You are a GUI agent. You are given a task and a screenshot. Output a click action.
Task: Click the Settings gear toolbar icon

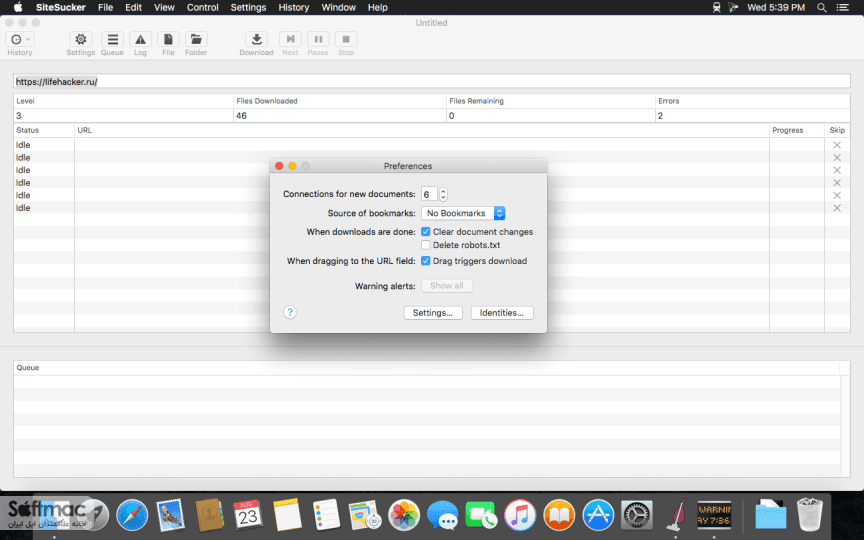pos(80,39)
